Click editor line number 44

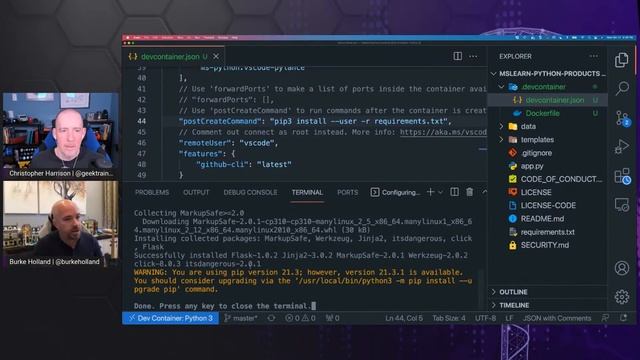click(x=142, y=121)
